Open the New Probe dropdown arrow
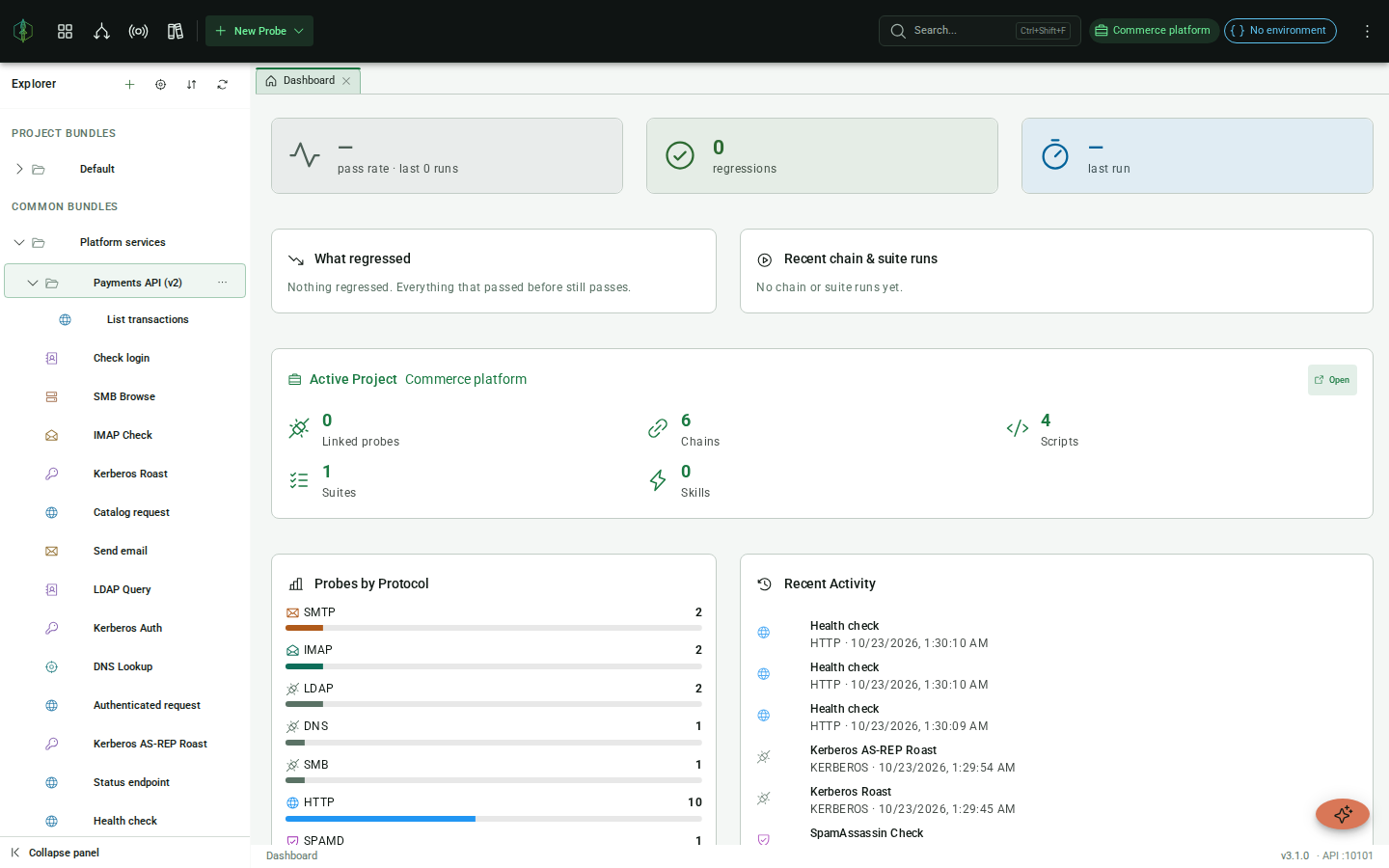 299,31
